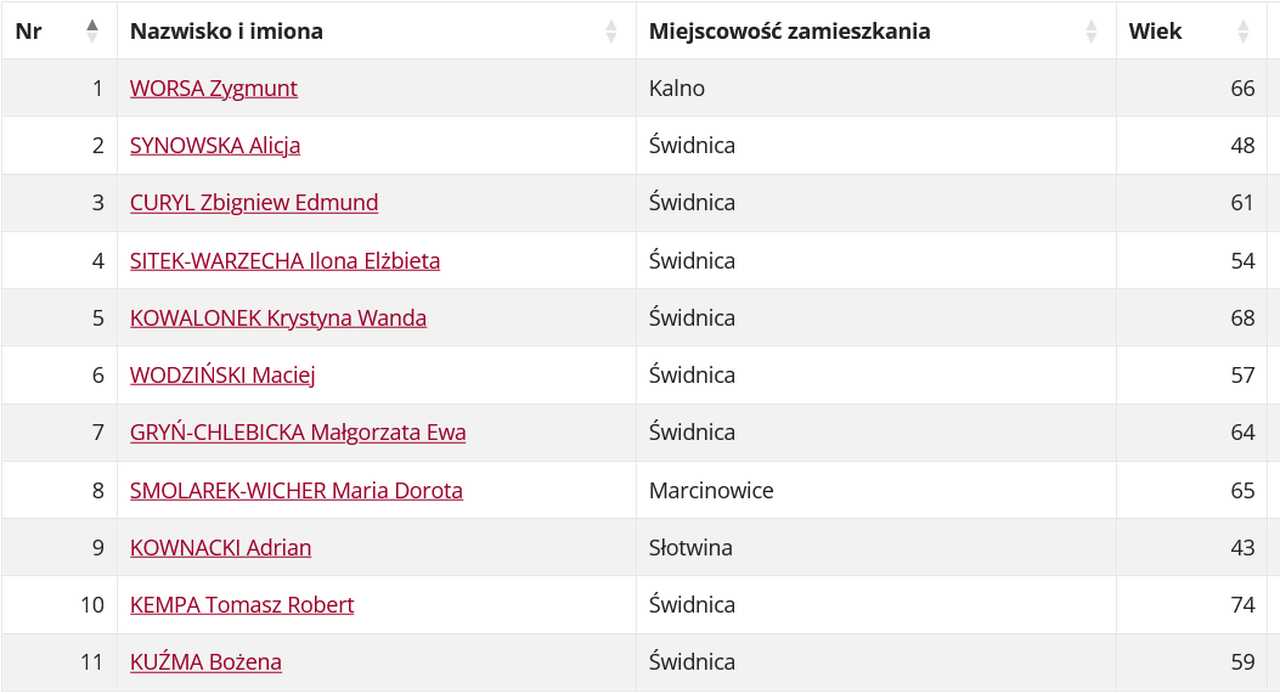Click the Wiek column sort arrows
This screenshot has width=1280, height=694.
coord(1243,31)
